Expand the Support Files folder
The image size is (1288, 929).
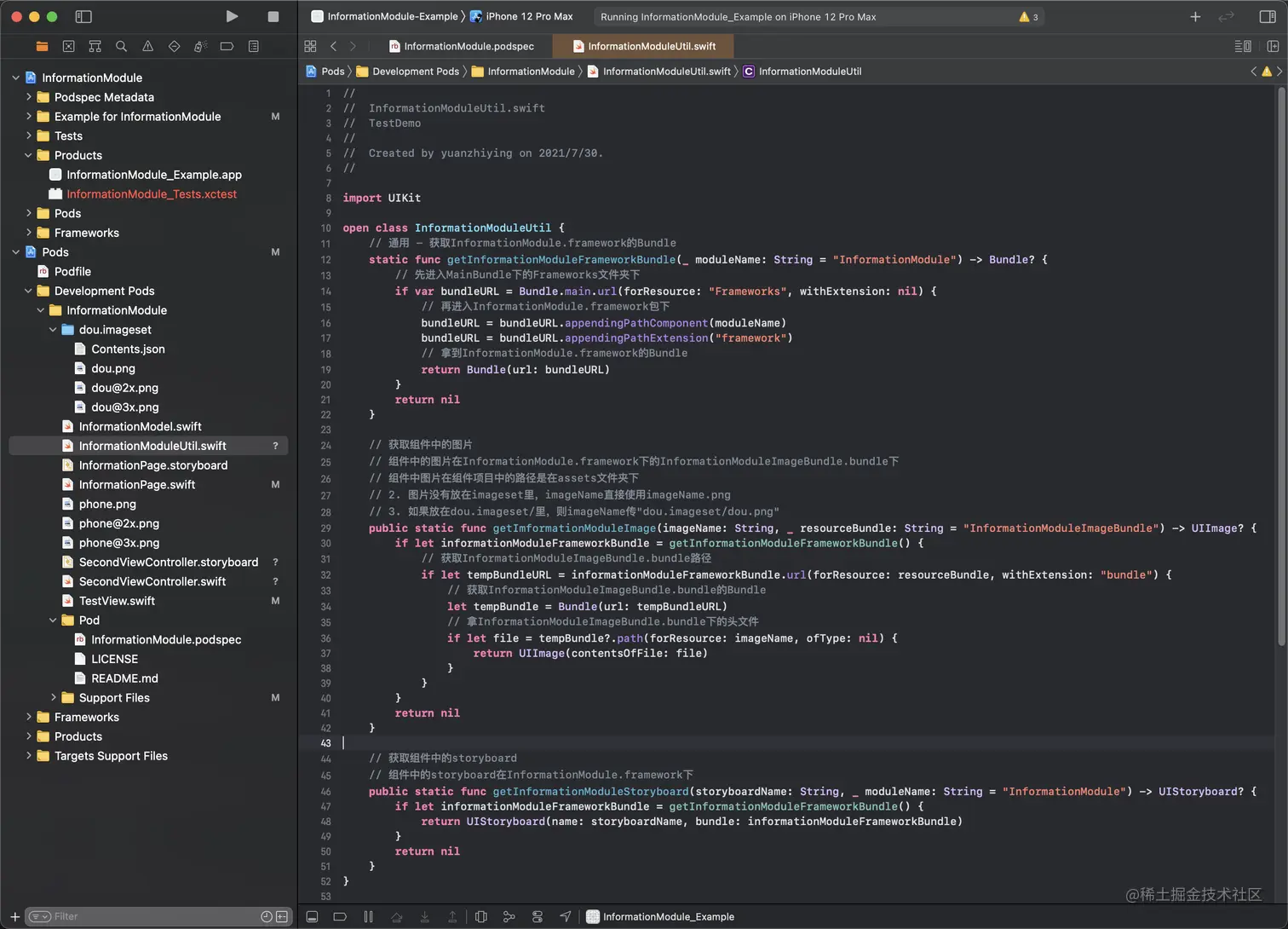(53, 697)
